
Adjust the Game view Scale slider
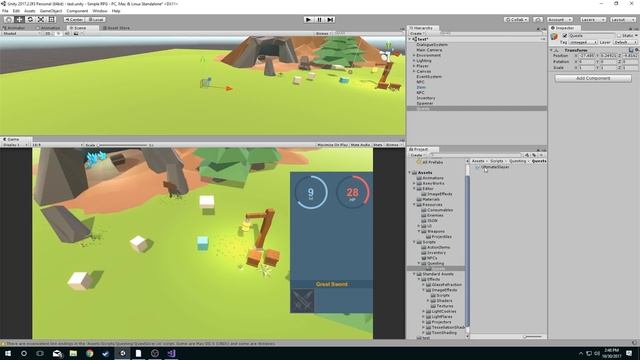[122, 145]
